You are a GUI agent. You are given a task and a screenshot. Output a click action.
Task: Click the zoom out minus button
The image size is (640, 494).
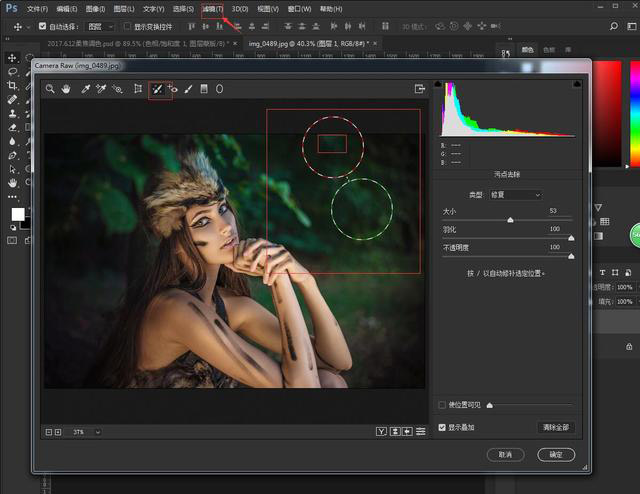click(49, 432)
